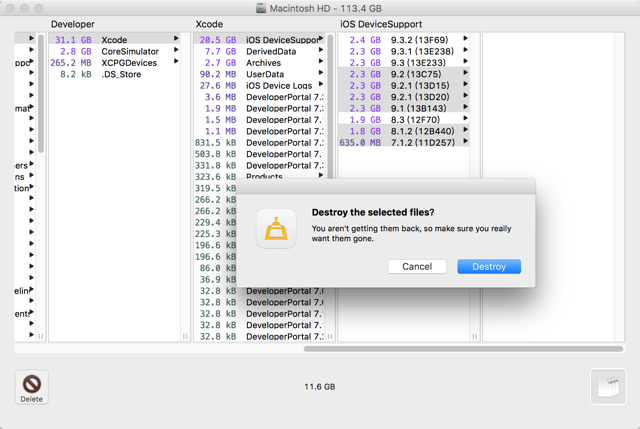Select the Xcode folder row

(114, 40)
